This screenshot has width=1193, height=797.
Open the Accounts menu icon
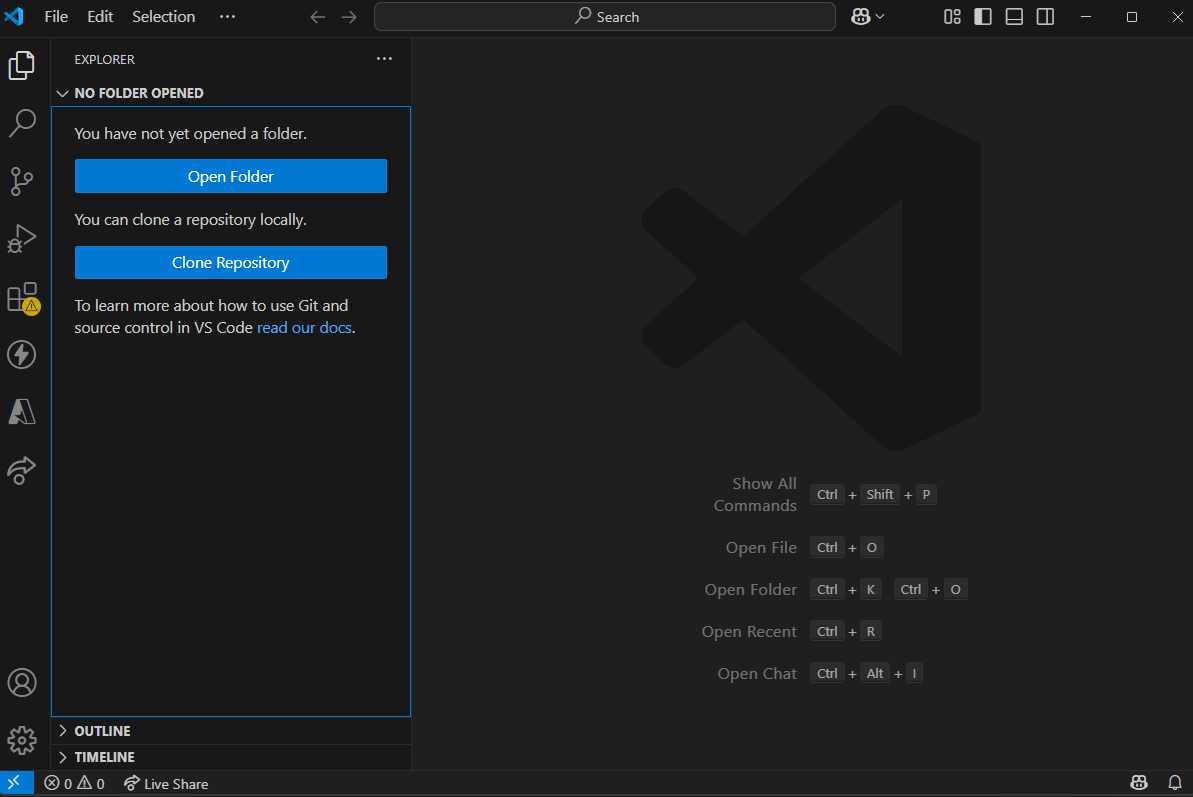coord(21,683)
